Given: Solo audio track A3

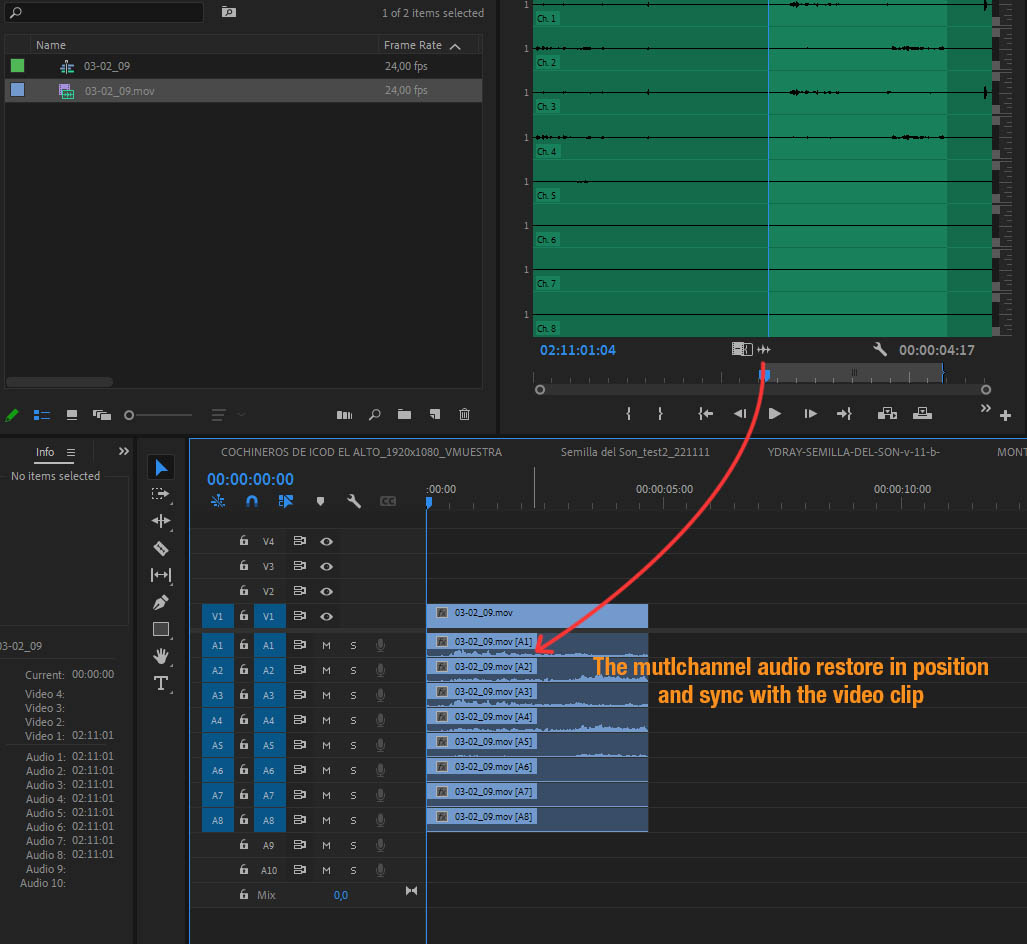Looking at the screenshot, I should [x=351, y=694].
